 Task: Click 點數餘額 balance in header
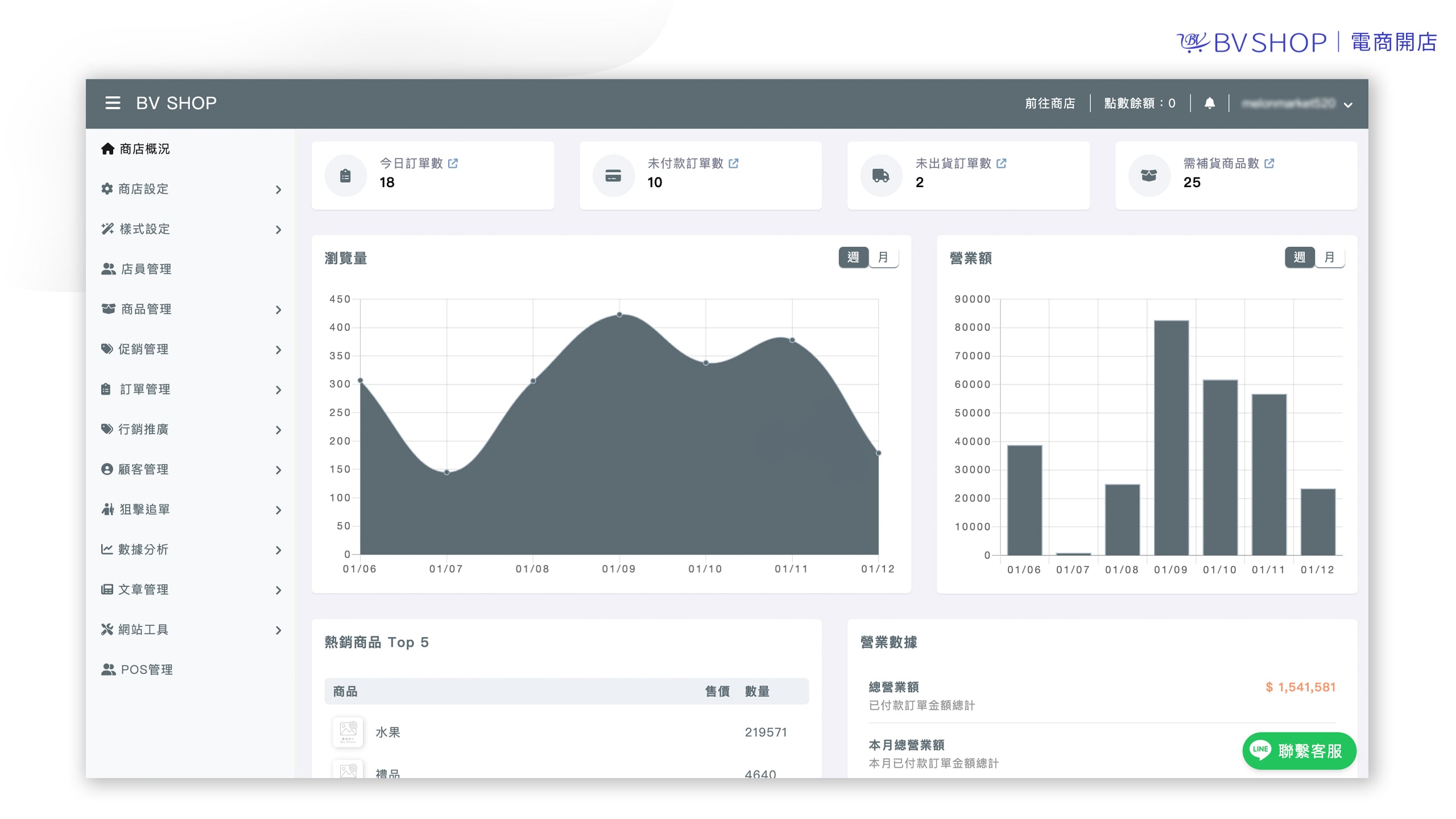1140,103
